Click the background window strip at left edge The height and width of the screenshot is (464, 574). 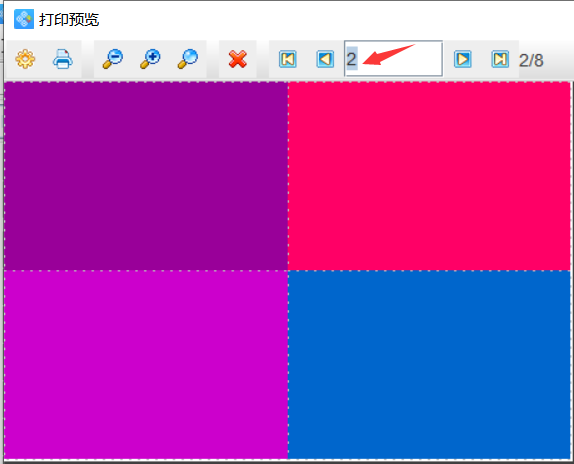point(1,73)
